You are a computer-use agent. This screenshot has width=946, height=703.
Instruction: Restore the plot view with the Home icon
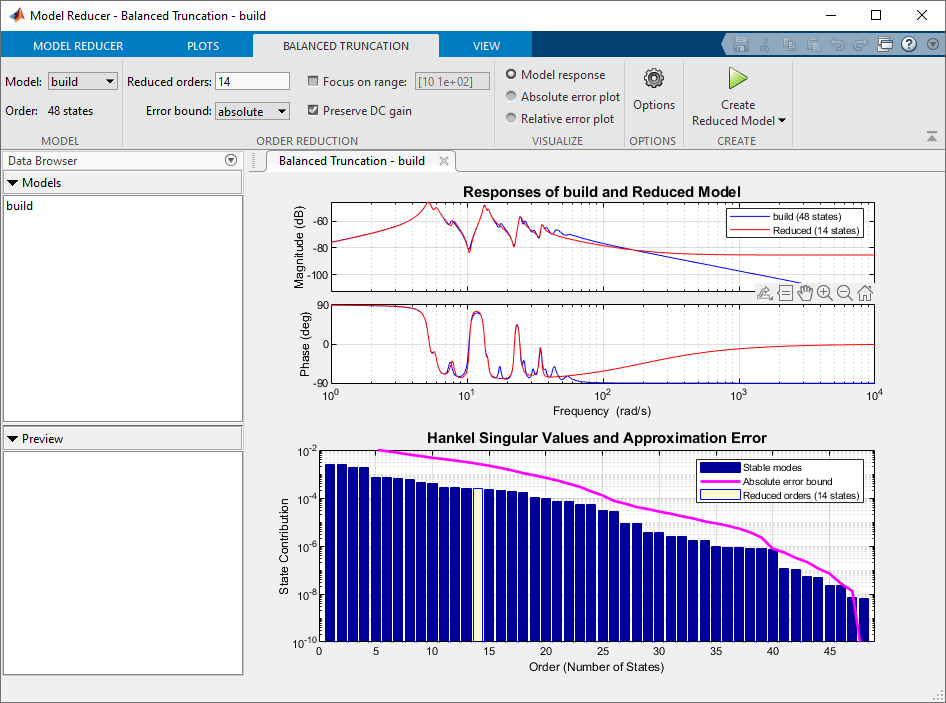pos(864,292)
